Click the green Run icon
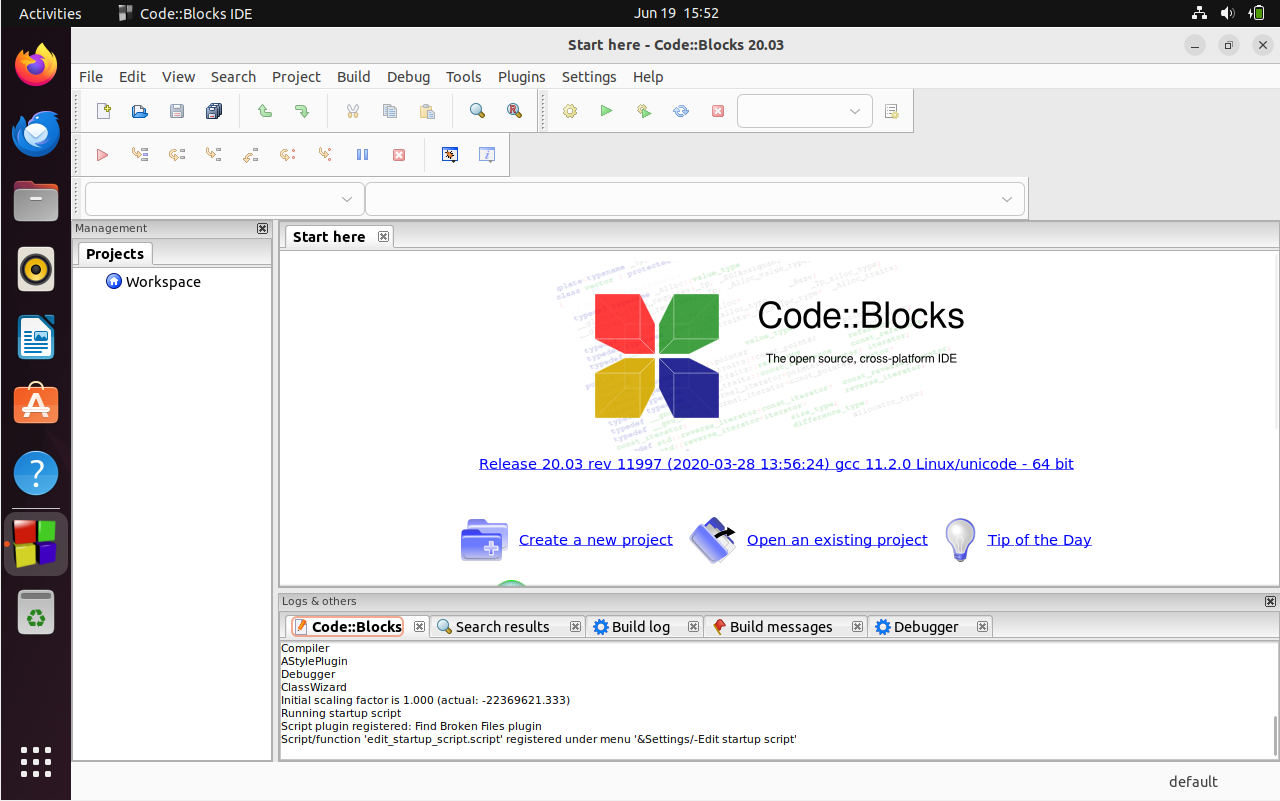1280x801 pixels. 606,111
